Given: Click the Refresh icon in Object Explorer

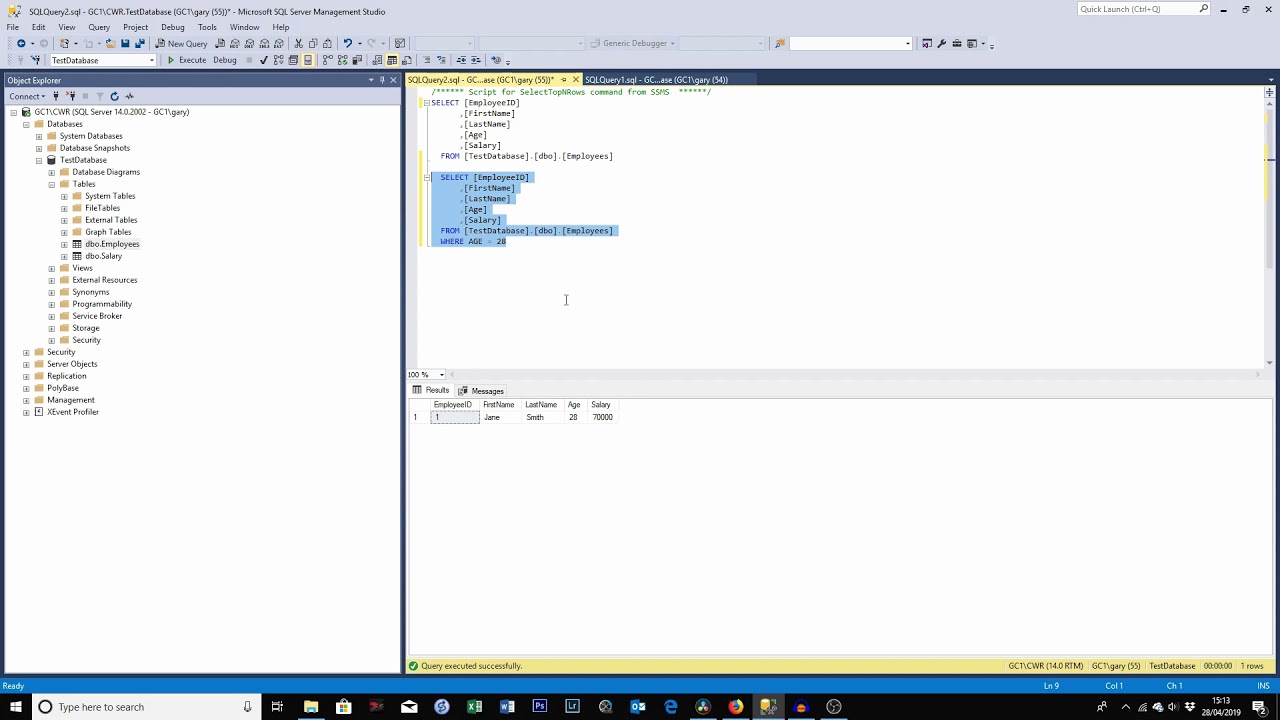Looking at the screenshot, I should coord(114,96).
